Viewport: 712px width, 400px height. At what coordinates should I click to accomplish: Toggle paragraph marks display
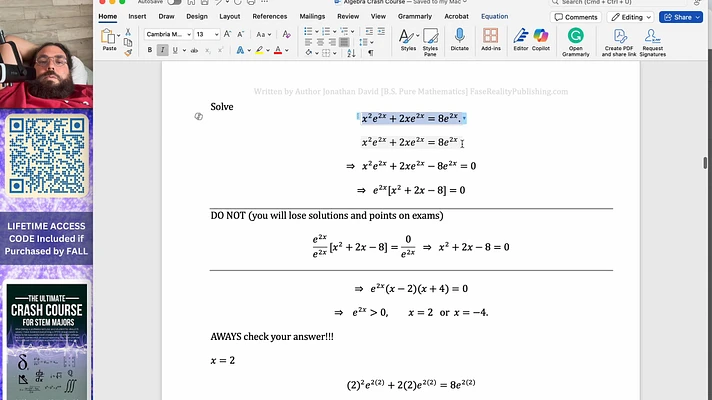pyautogui.click(x=371, y=53)
